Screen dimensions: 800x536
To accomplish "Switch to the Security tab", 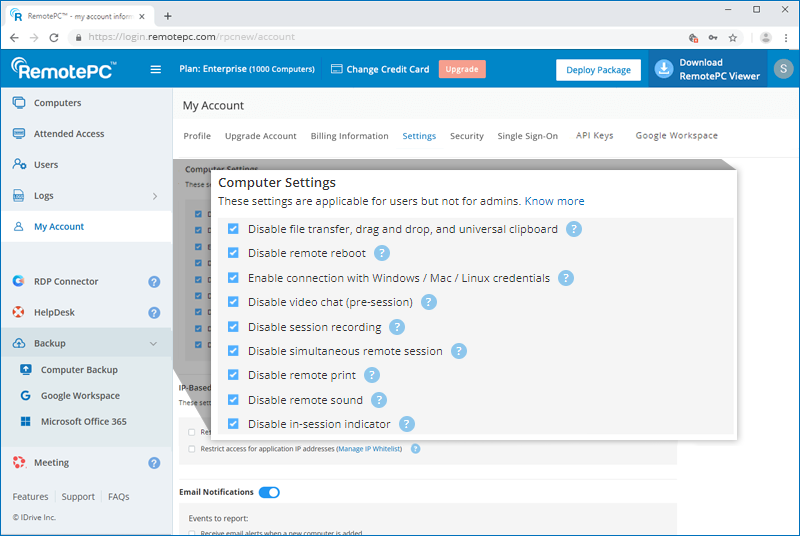I will click(466, 136).
